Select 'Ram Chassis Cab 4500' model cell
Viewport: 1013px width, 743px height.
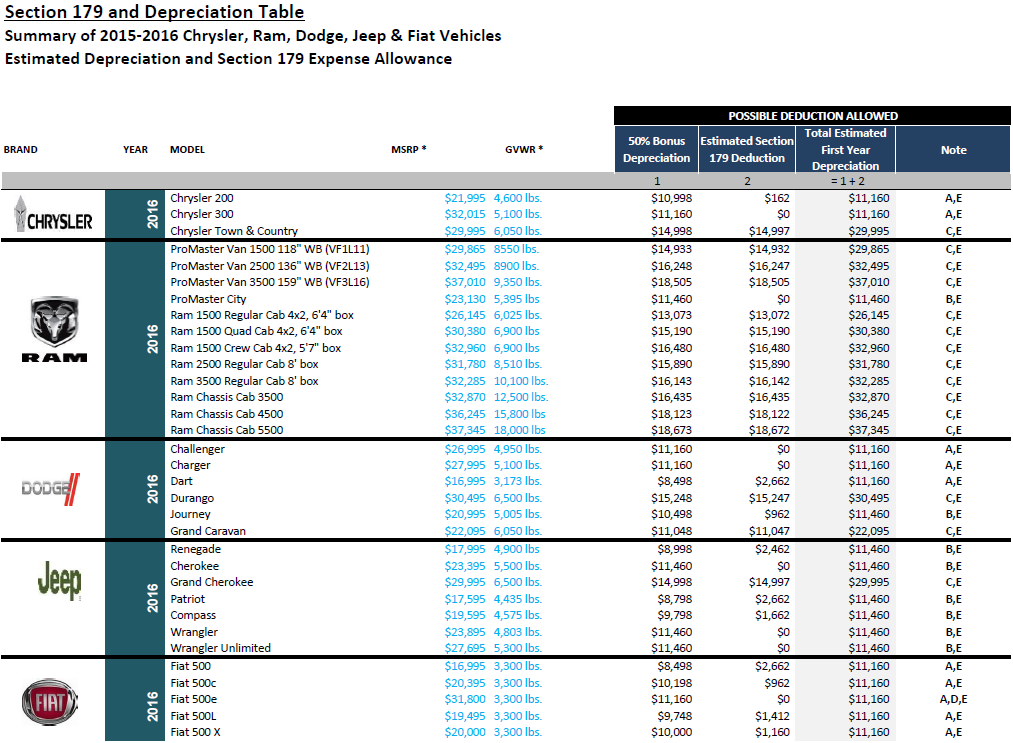227,413
